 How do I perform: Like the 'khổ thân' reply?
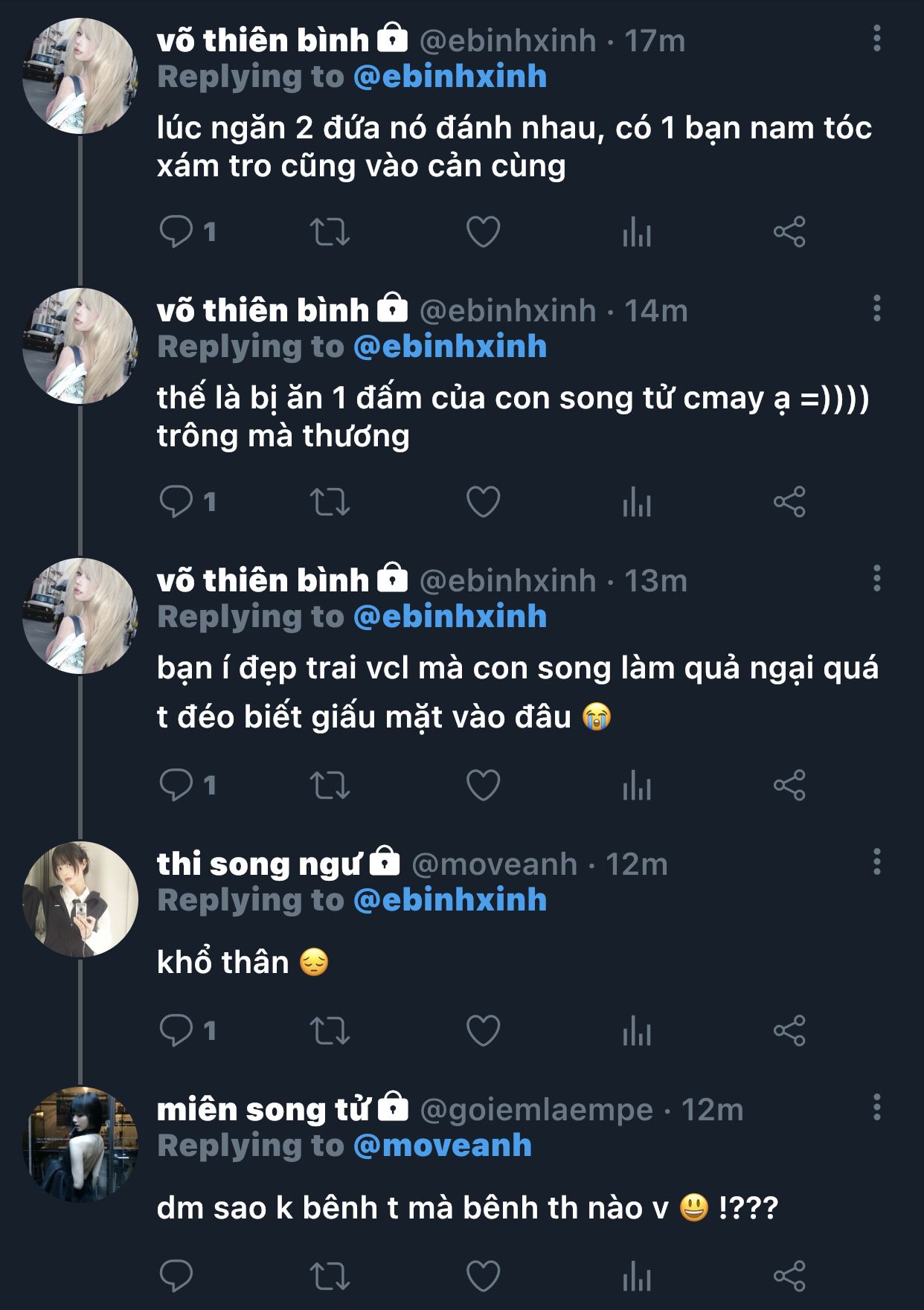click(x=483, y=1030)
